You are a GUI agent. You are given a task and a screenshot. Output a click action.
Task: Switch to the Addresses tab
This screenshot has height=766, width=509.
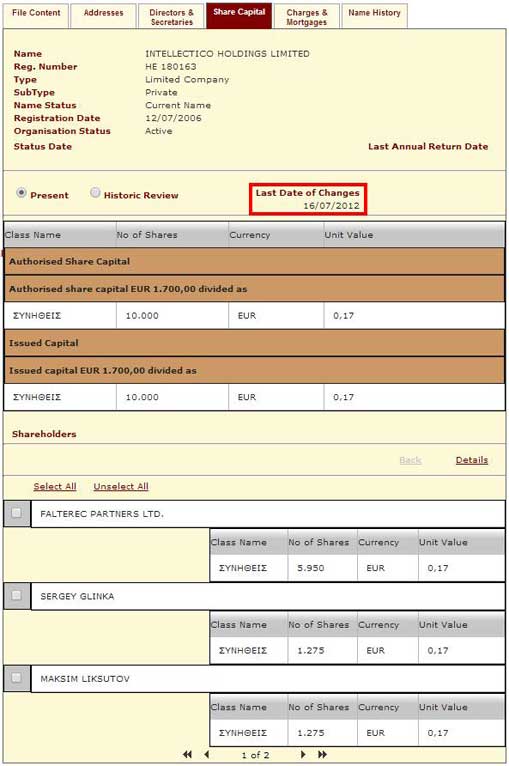pos(104,16)
